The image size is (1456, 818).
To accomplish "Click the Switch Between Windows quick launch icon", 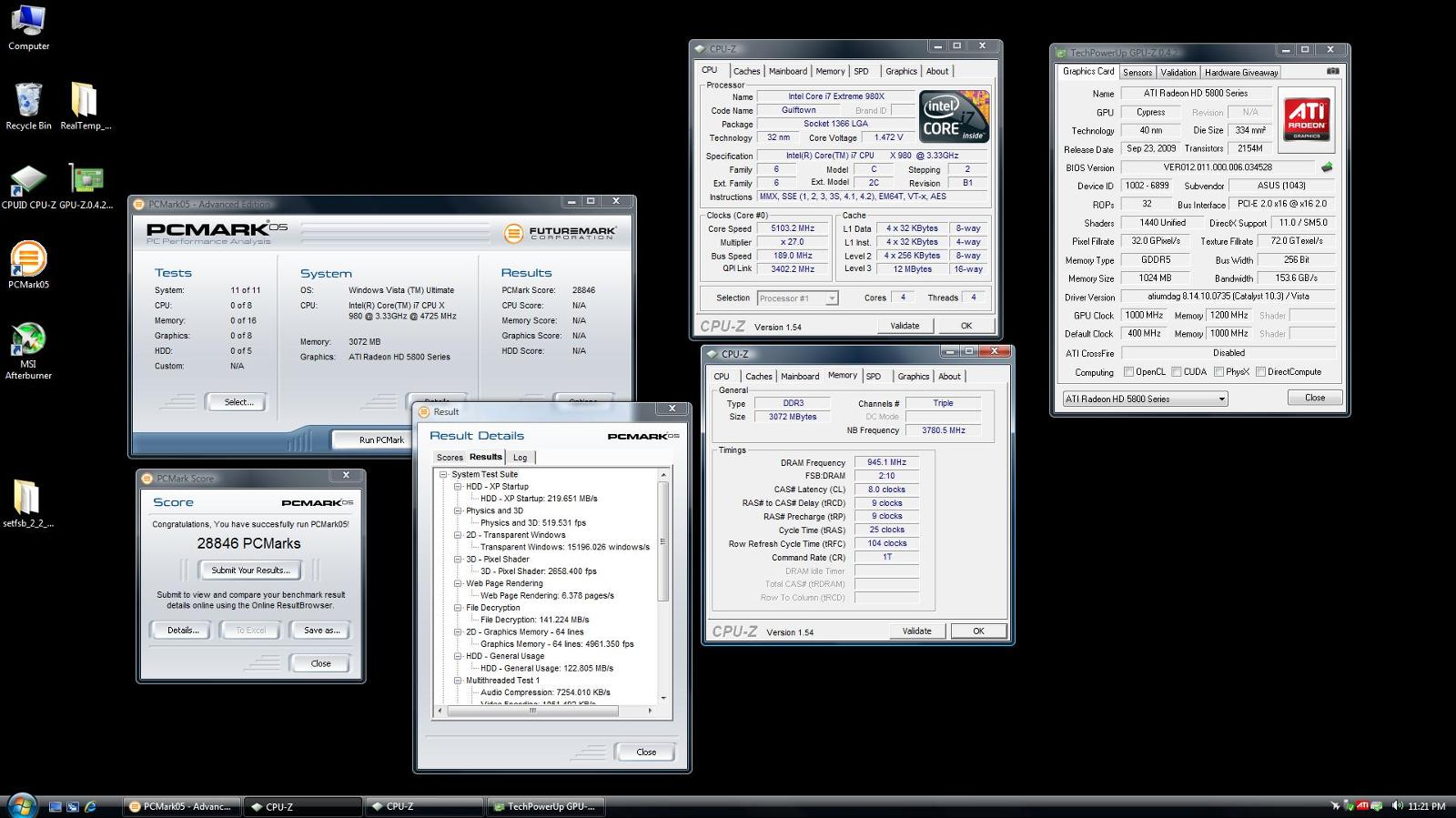I will (x=73, y=806).
